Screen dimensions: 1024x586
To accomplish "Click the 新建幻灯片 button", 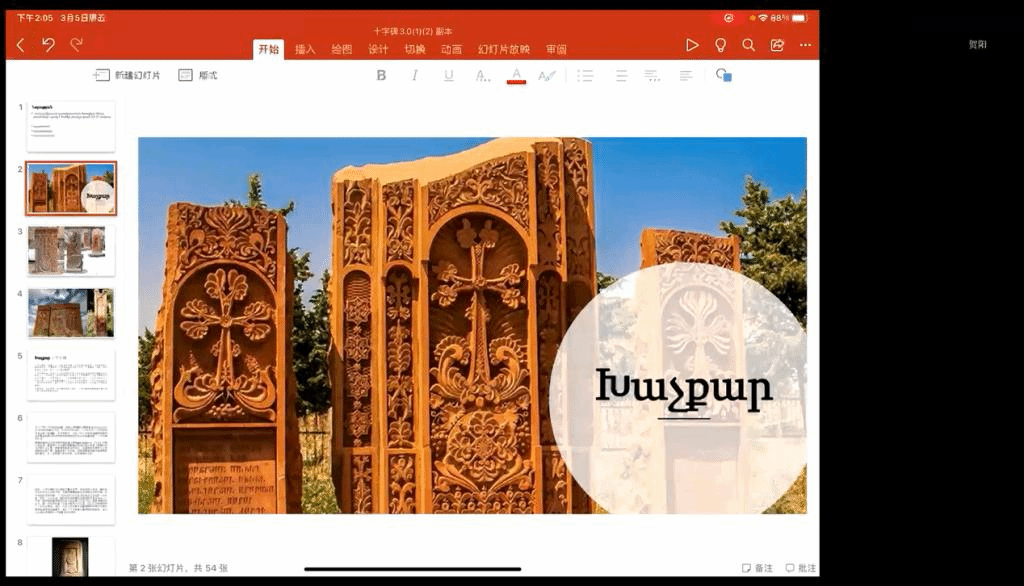I will 127,75.
